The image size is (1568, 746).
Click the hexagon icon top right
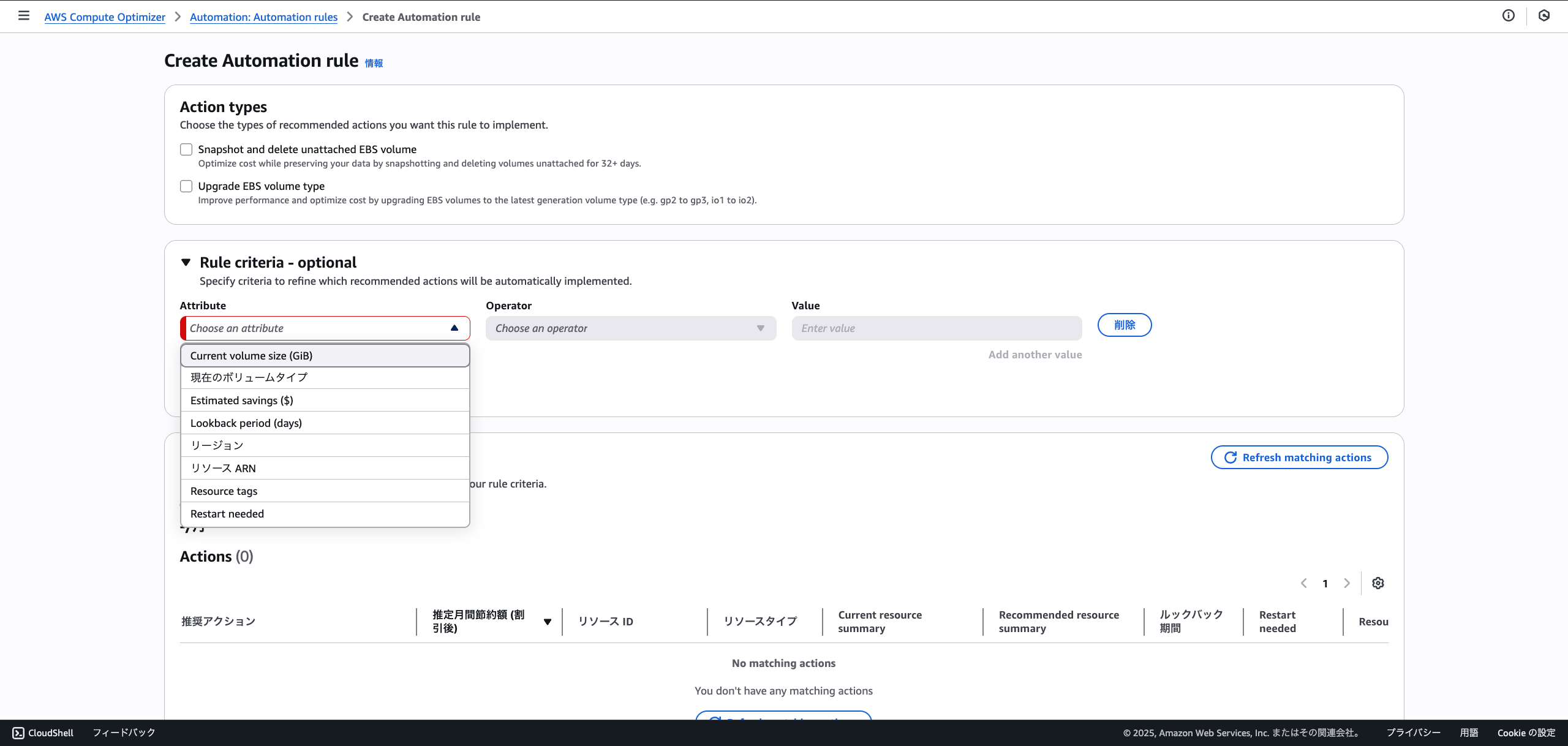pyautogui.click(x=1544, y=16)
